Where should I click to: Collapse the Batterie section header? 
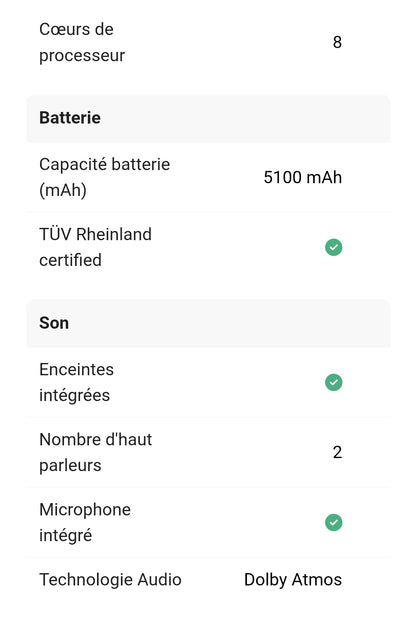[x=208, y=118]
